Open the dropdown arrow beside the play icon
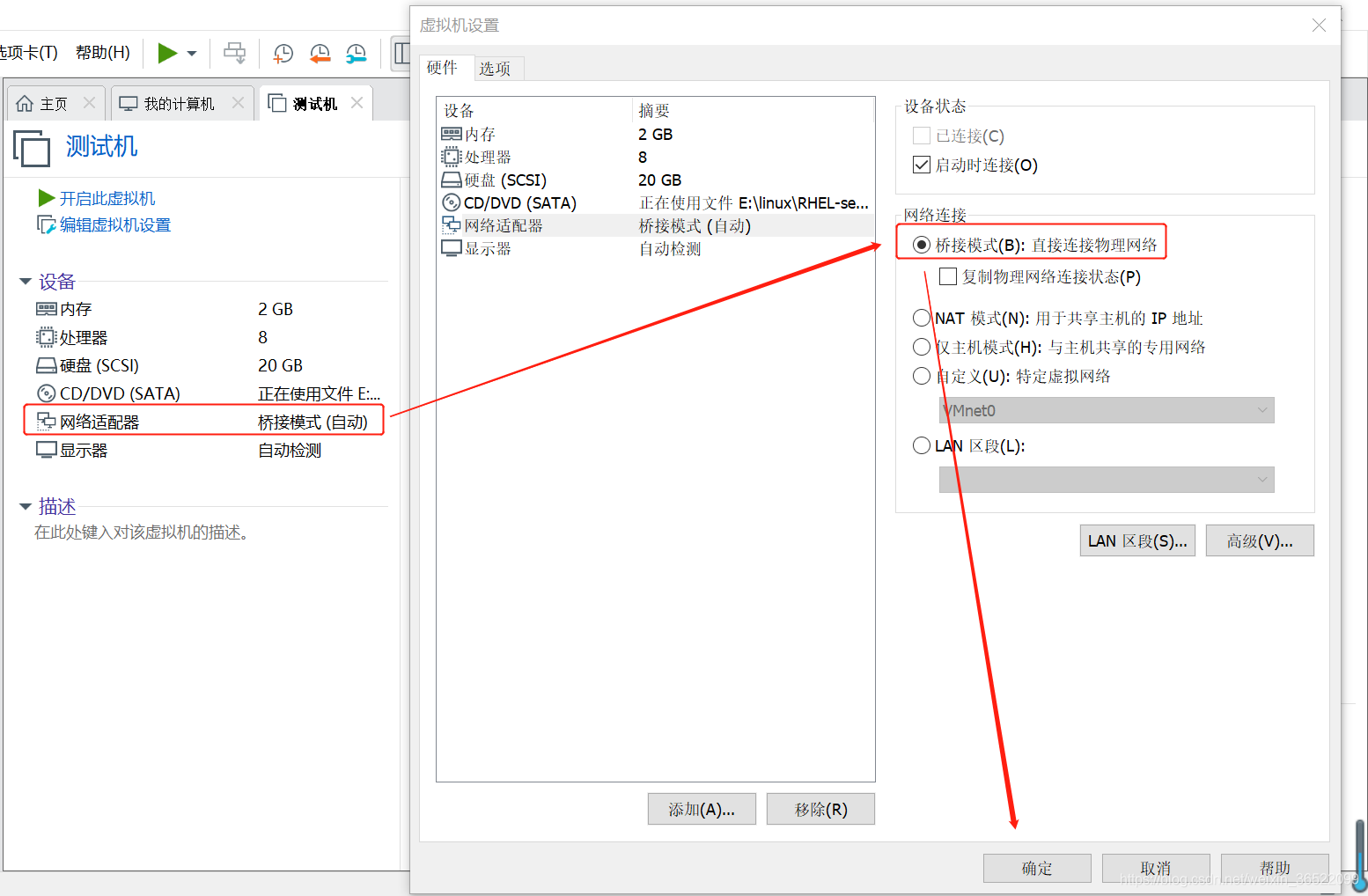The image size is (1368, 896). point(192,54)
